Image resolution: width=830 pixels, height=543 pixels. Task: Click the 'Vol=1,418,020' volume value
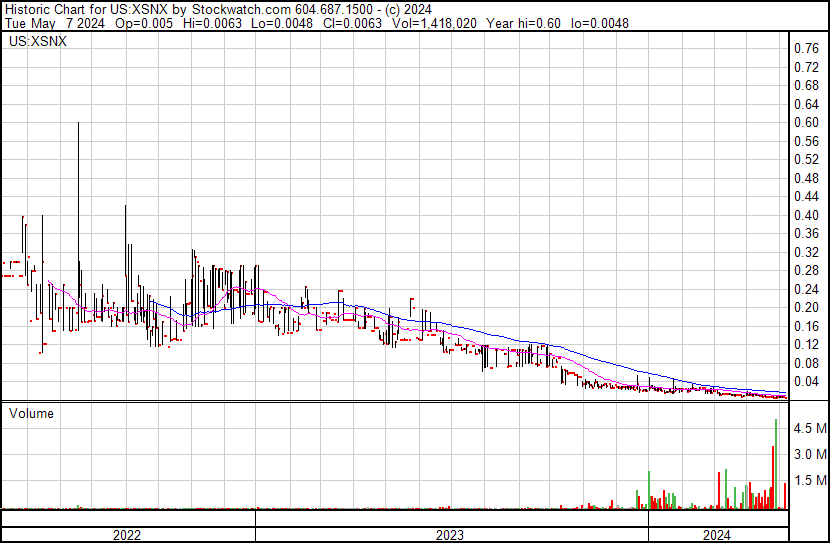click(434, 23)
